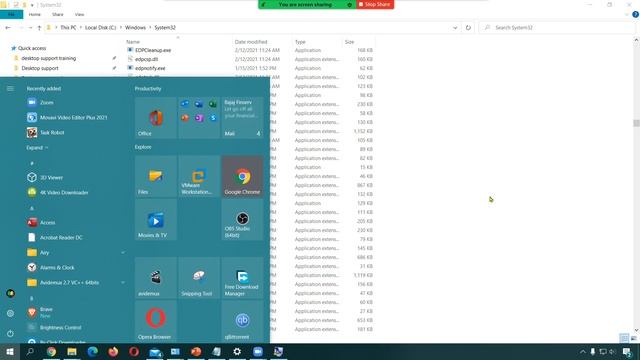
Task: Sort by Date modified column header
Action: point(251,42)
